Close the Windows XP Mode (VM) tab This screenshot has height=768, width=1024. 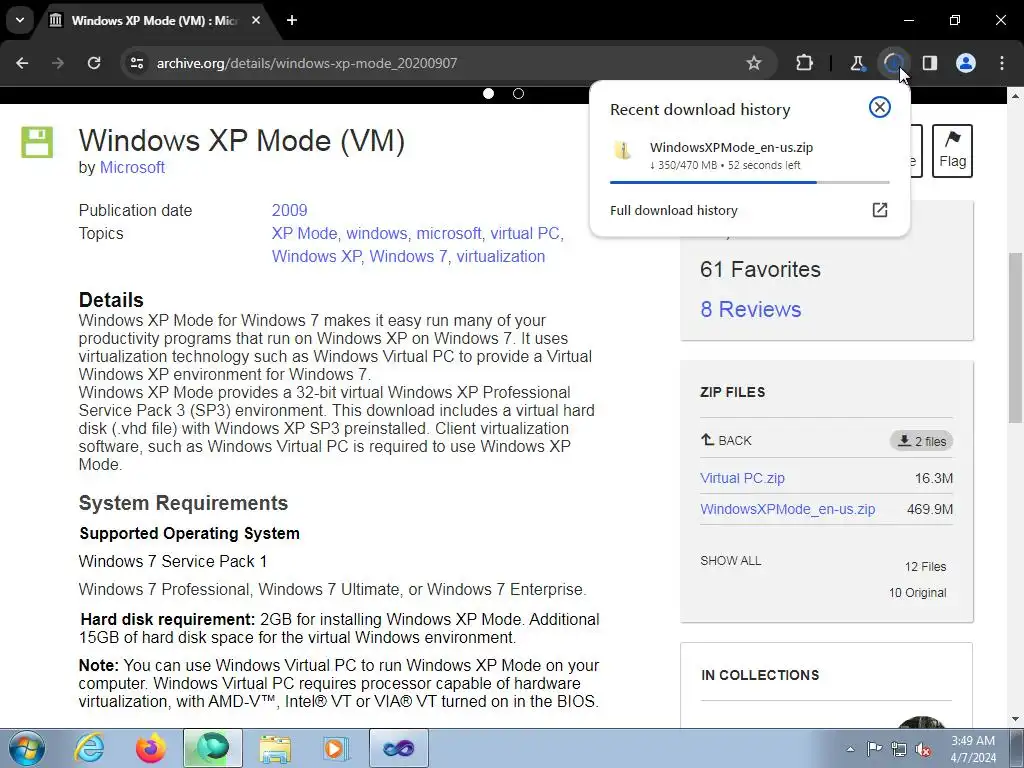click(x=256, y=20)
